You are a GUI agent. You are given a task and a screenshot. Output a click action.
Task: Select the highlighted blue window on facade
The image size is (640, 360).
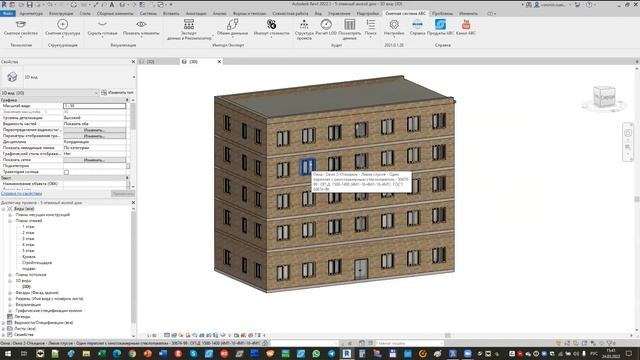point(308,167)
